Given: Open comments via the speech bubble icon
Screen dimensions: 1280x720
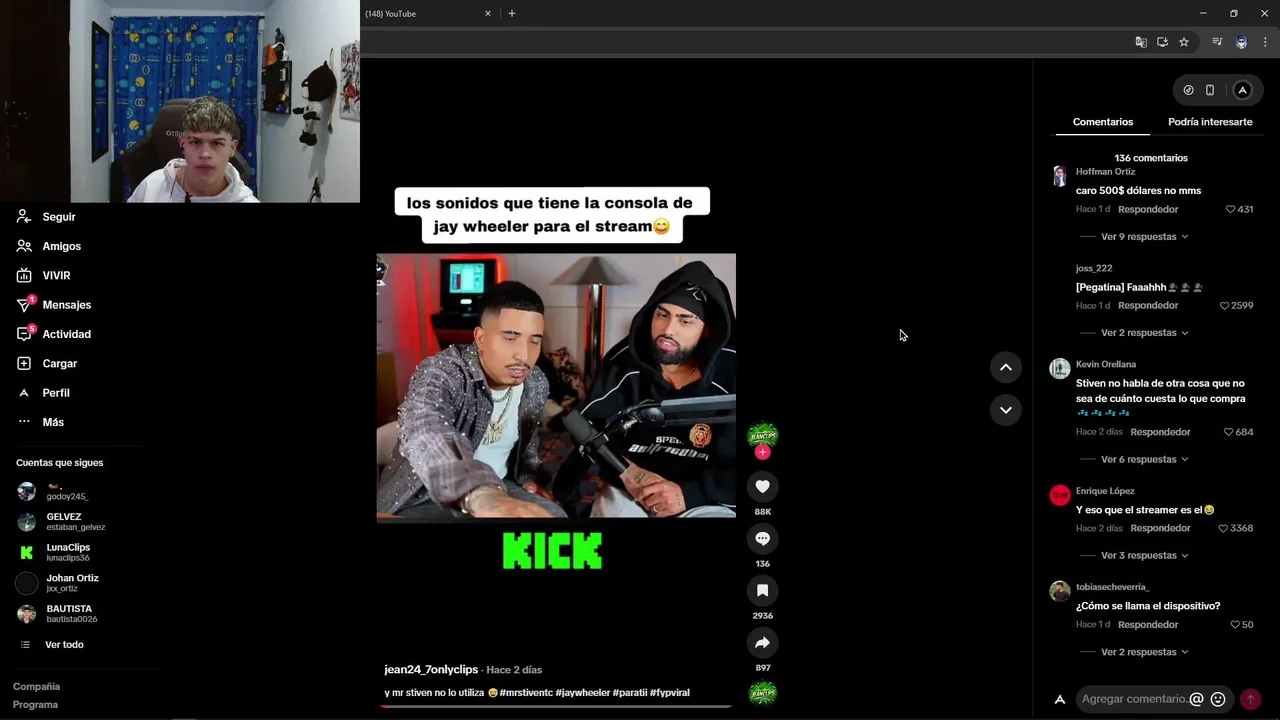Looking at the screenshot, I should 762,538.
